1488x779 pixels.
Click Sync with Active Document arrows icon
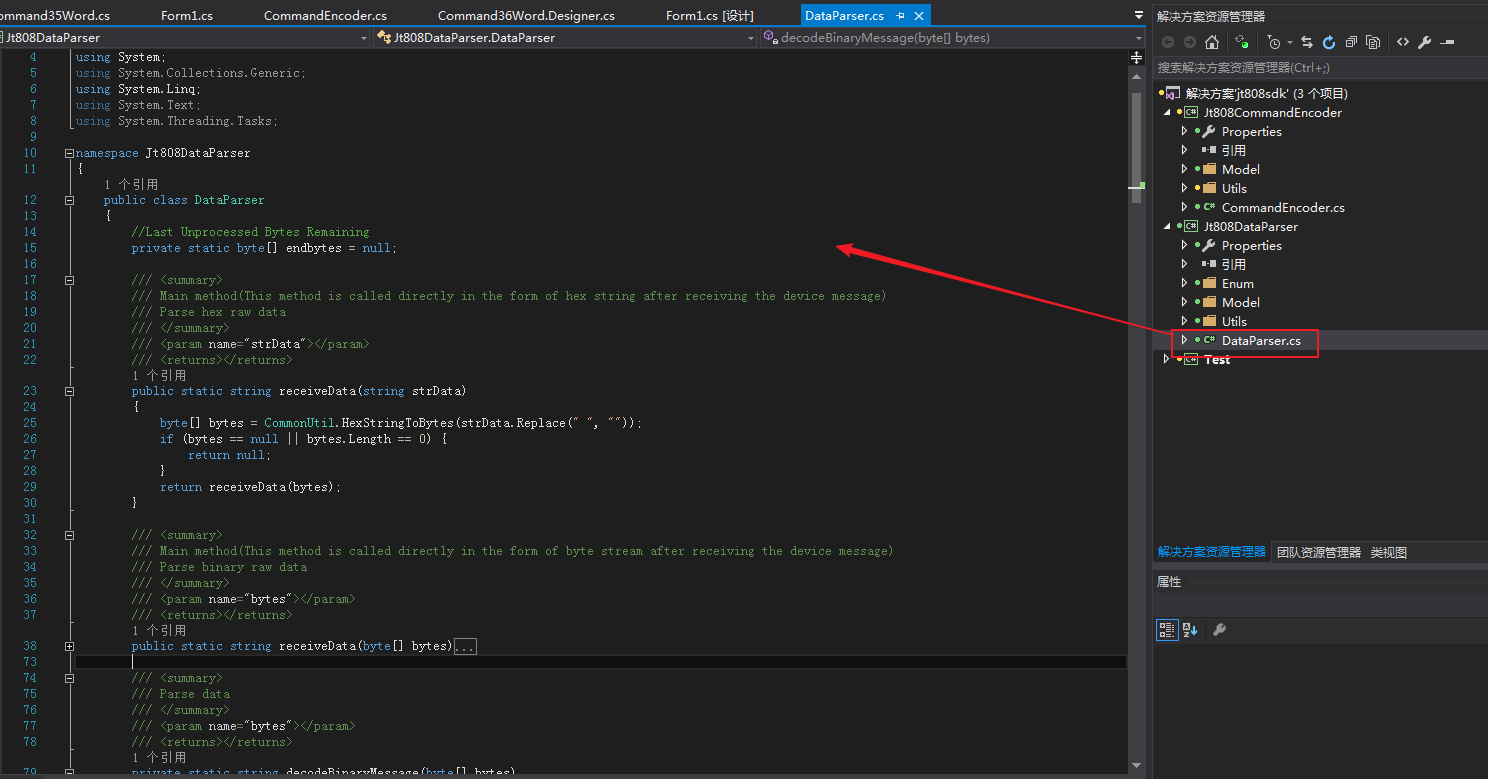1307,42
